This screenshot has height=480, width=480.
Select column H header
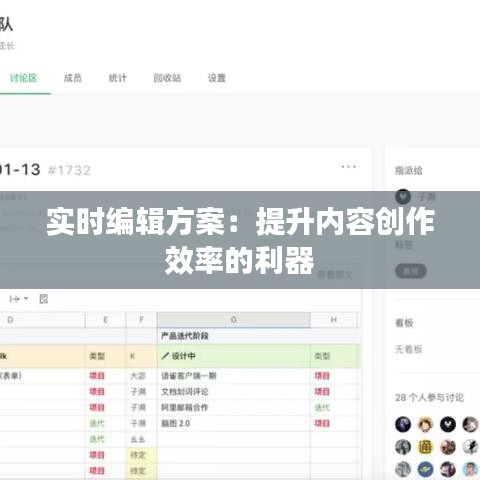(x=334, y=320)
